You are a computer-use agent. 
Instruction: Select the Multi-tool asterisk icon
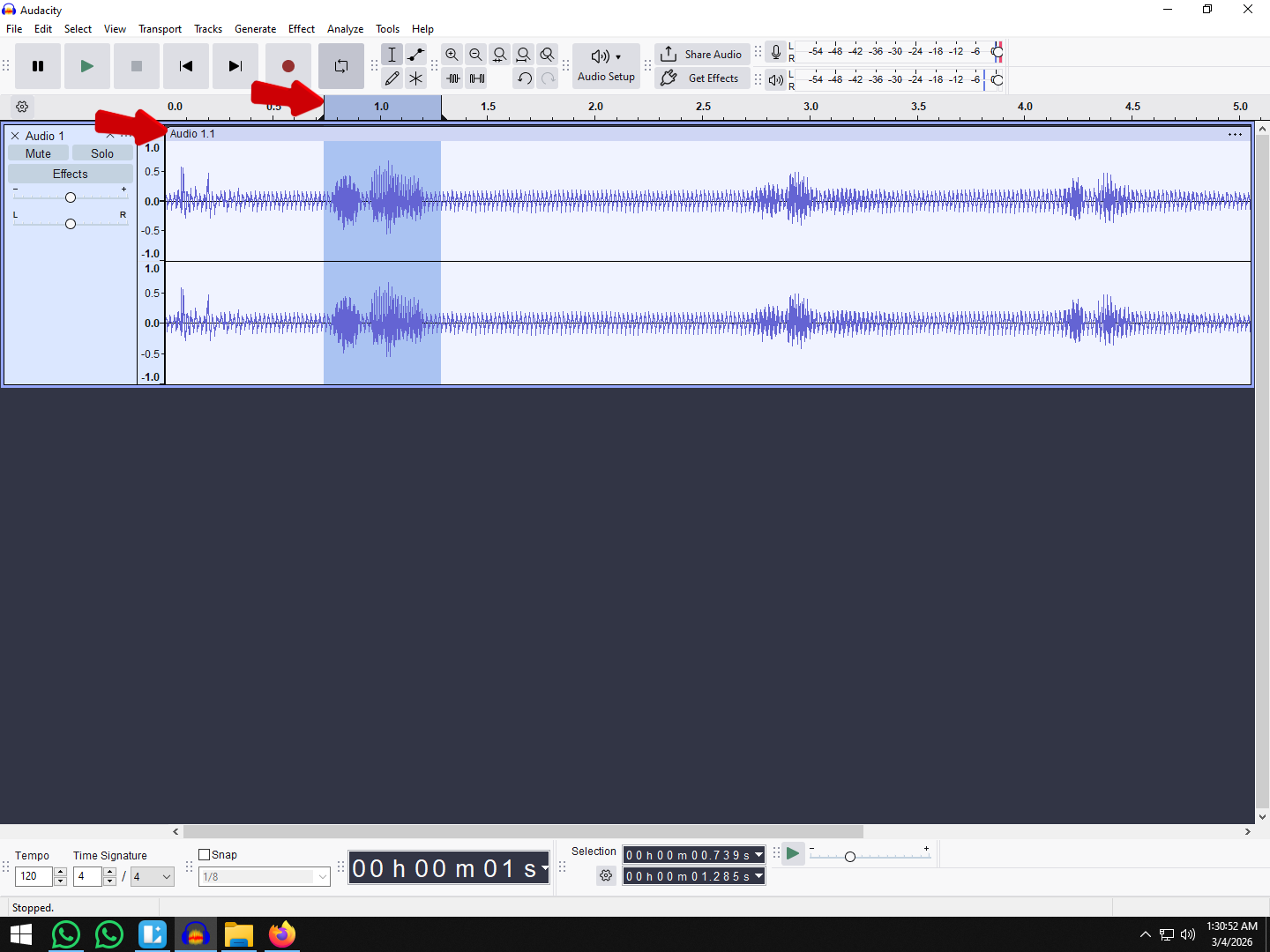click(416, 78)
